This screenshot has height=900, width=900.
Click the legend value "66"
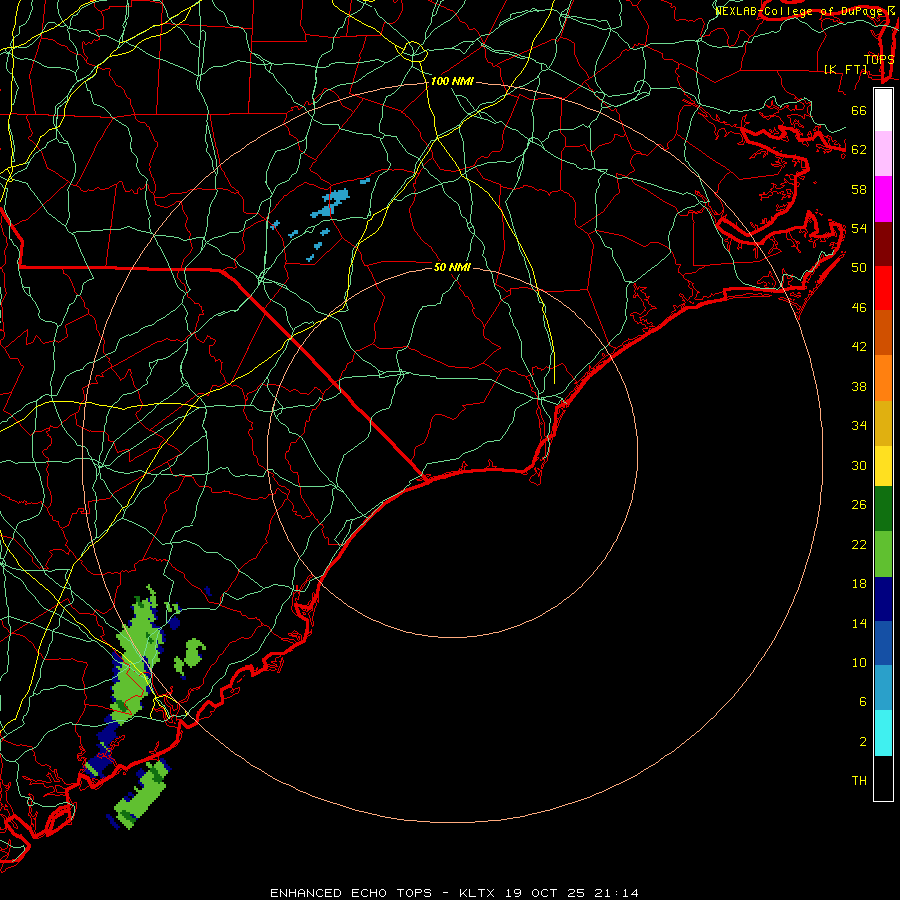859,111
